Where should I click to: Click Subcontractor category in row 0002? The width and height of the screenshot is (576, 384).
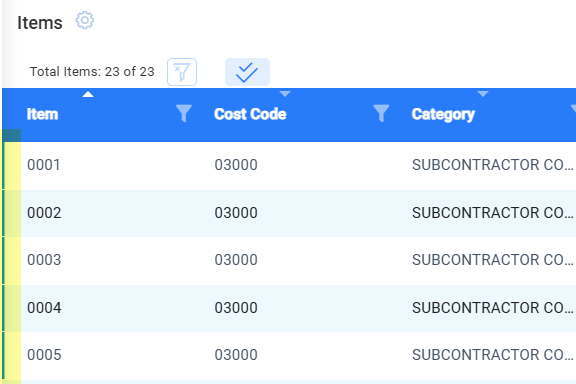click(493, 213)
